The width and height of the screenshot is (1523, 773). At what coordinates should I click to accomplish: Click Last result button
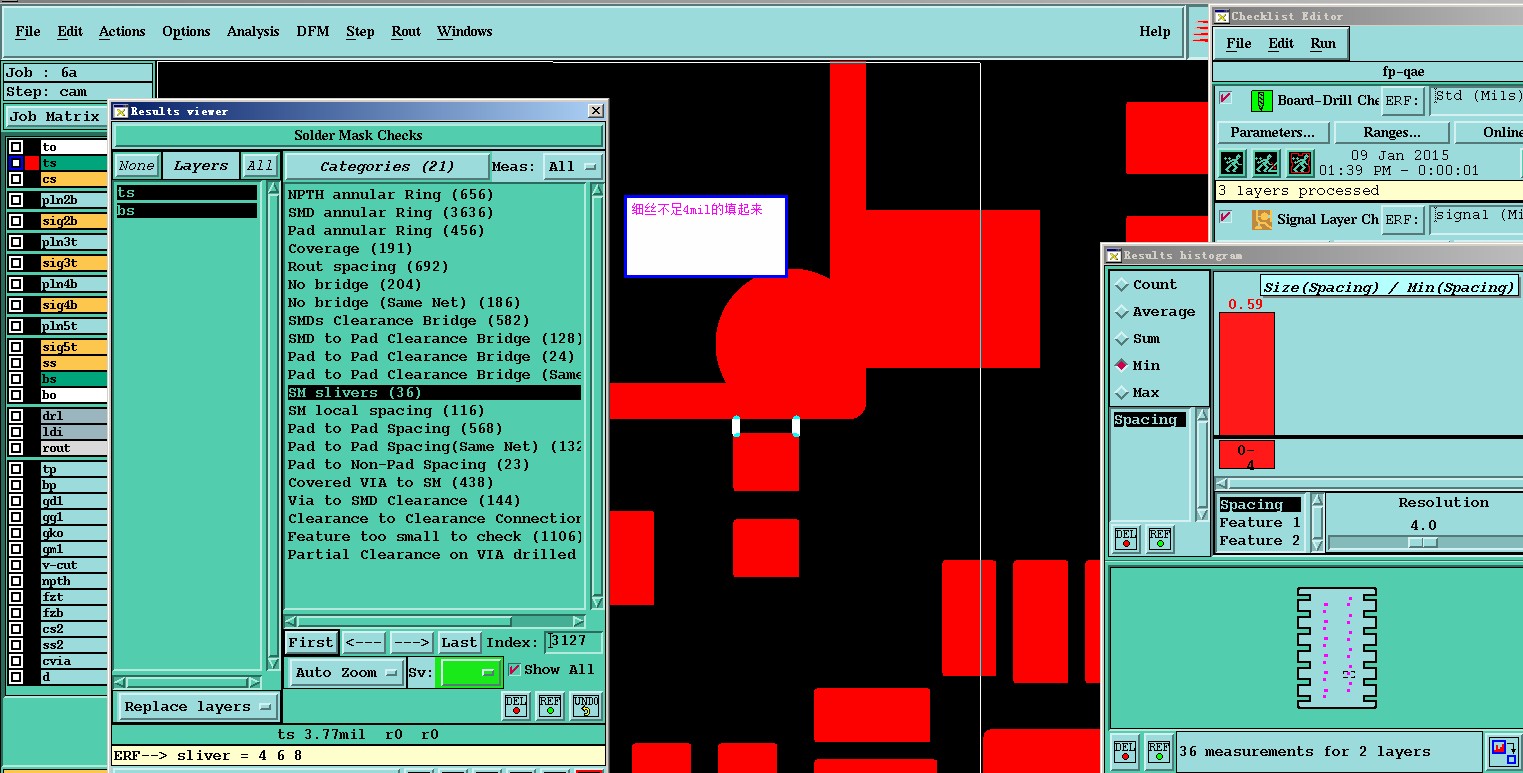[x=459, y=642]
